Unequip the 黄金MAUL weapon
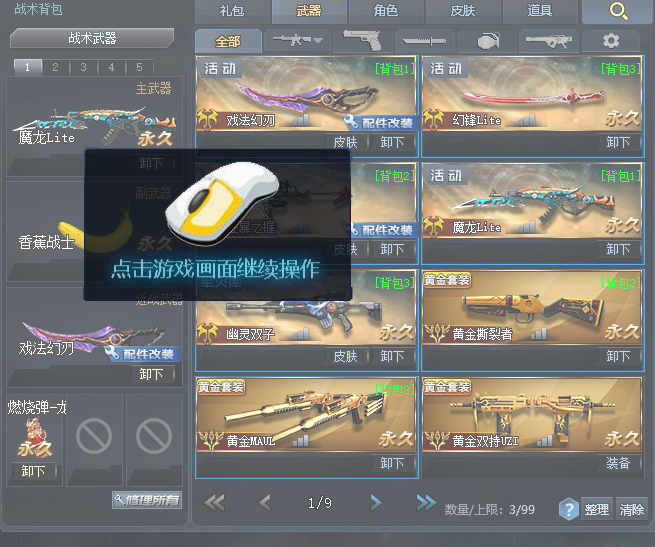Viewport: 655px width, 547px height. point(392,463)
